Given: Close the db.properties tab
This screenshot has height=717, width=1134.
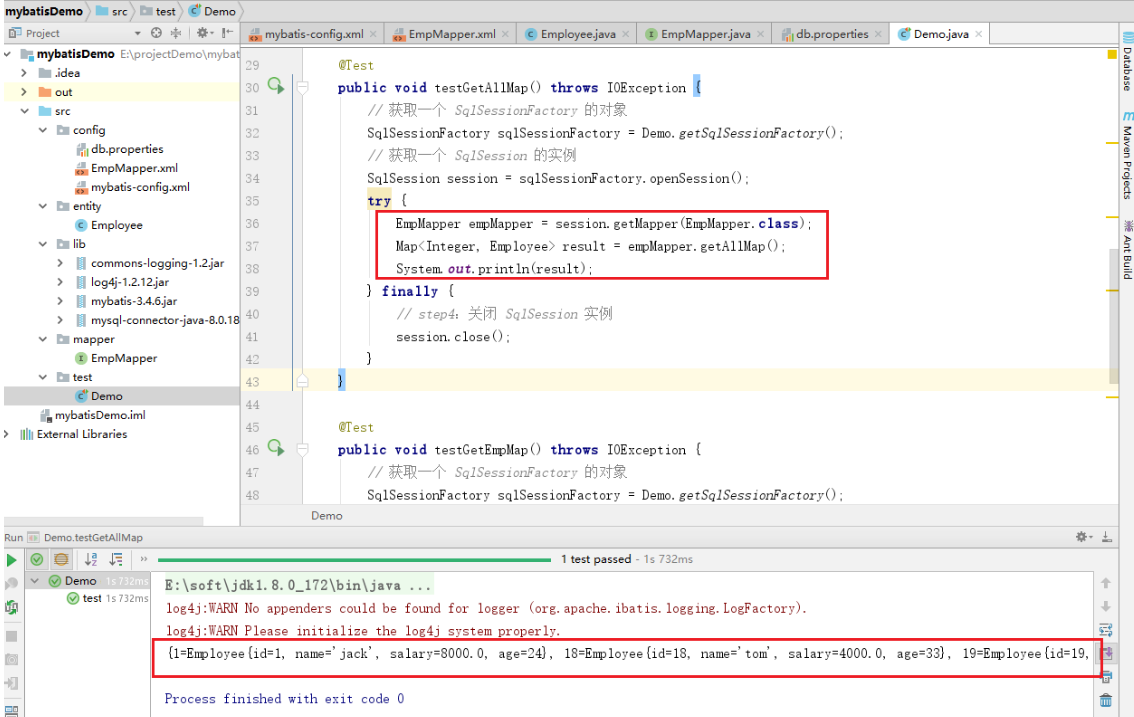Looking at the screenshot, I should pyautogui.click(x=878, y=34).
